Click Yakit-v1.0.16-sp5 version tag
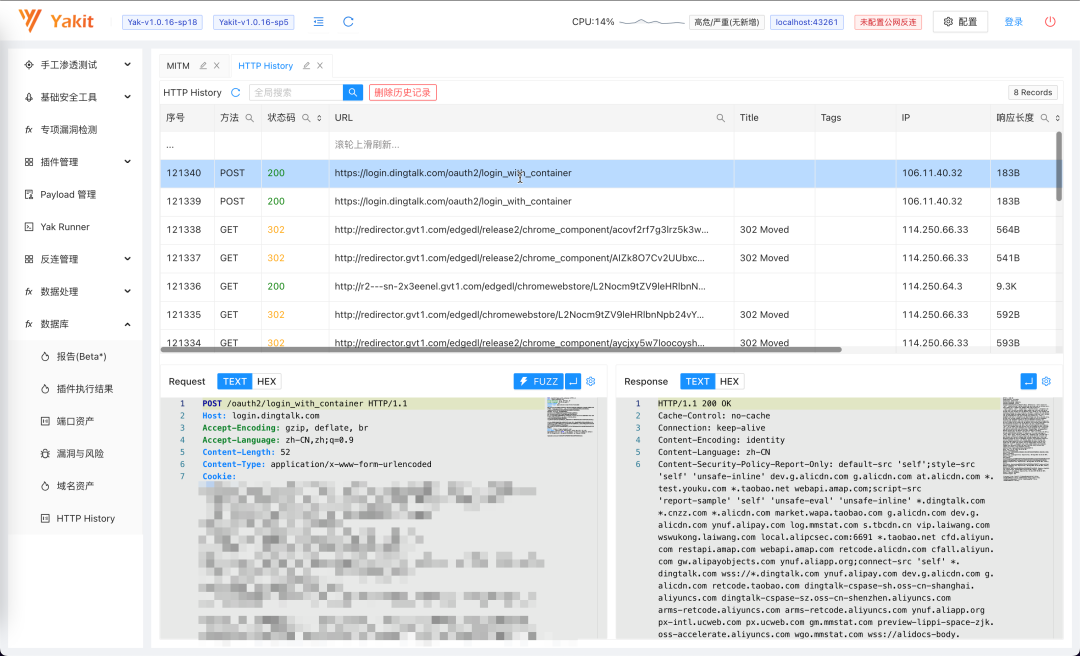The width and height of the screenshot is (1080, 656). coord(253,22)
